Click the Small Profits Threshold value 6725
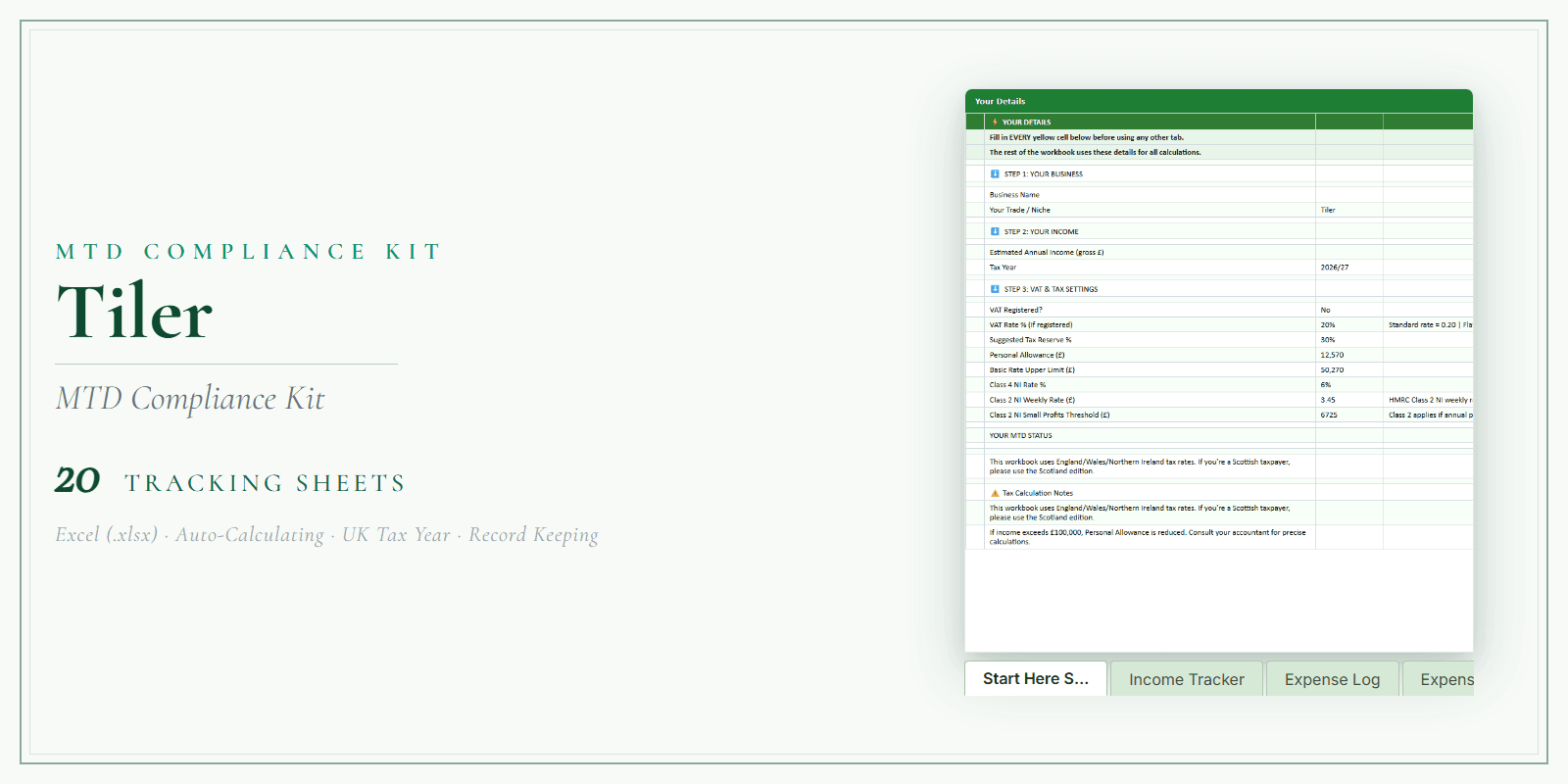This screenshot has height=784, width=1568. click(x=1348, y=415)
